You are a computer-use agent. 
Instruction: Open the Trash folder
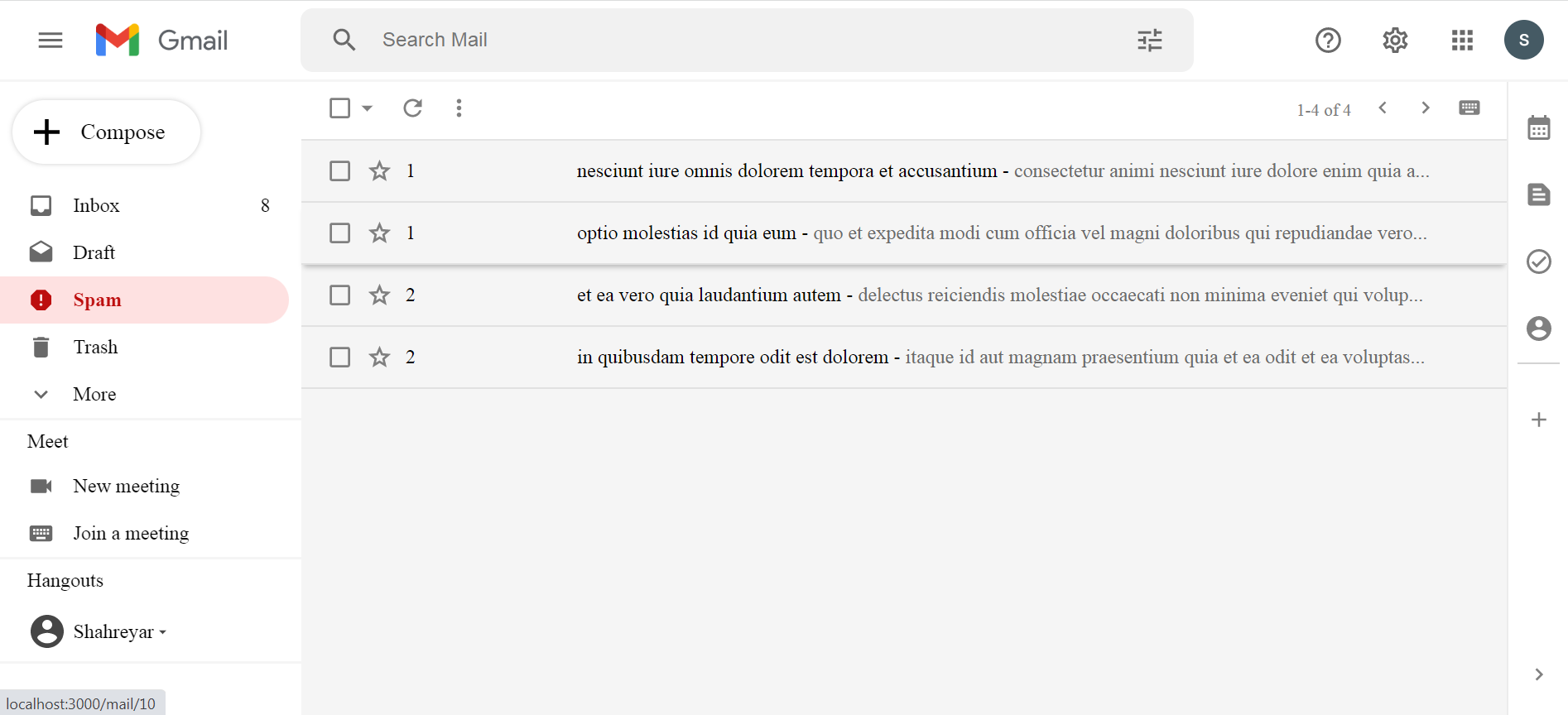click(95, 347)
